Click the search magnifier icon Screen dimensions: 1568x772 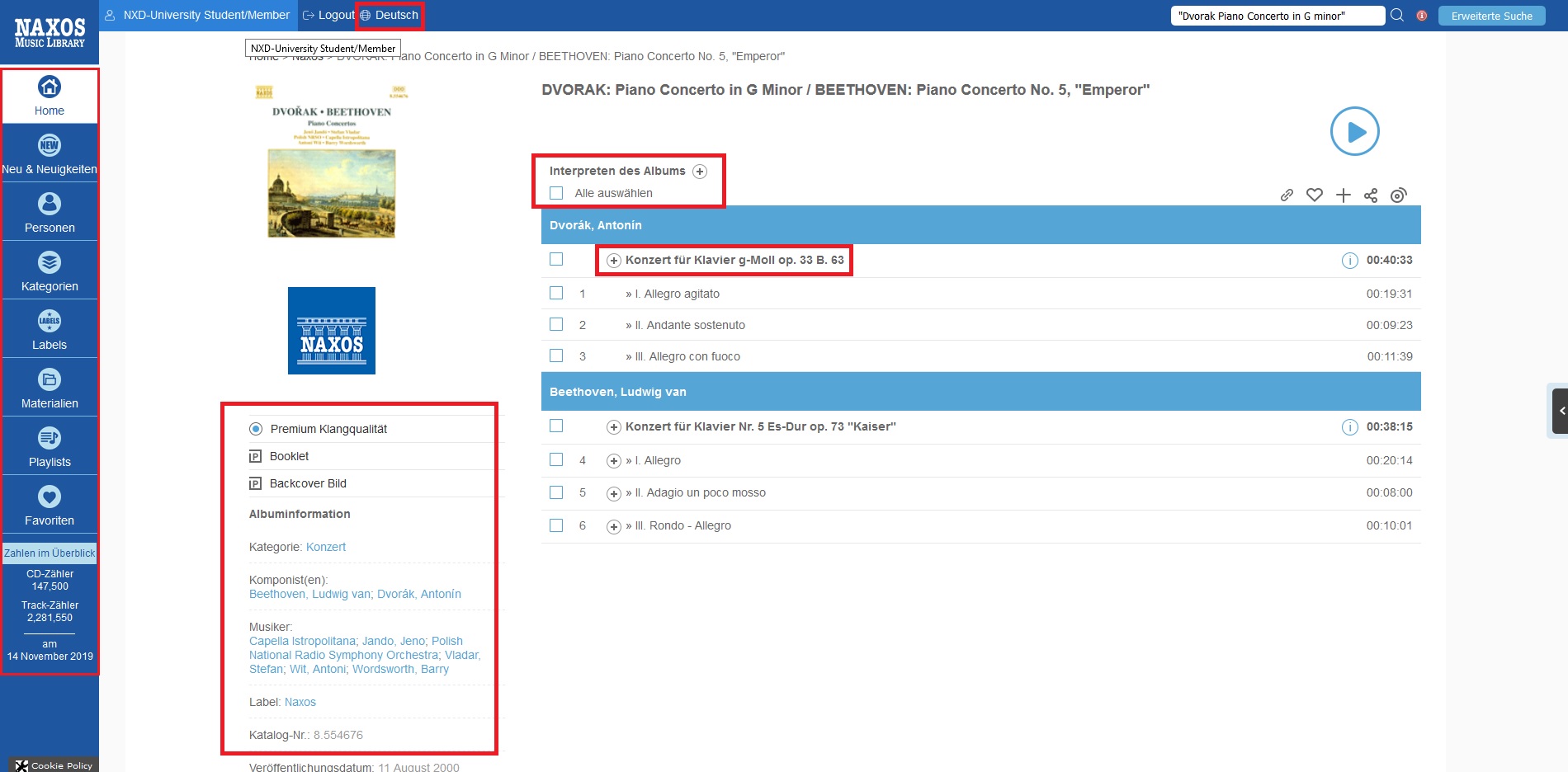click(1397, 16)
